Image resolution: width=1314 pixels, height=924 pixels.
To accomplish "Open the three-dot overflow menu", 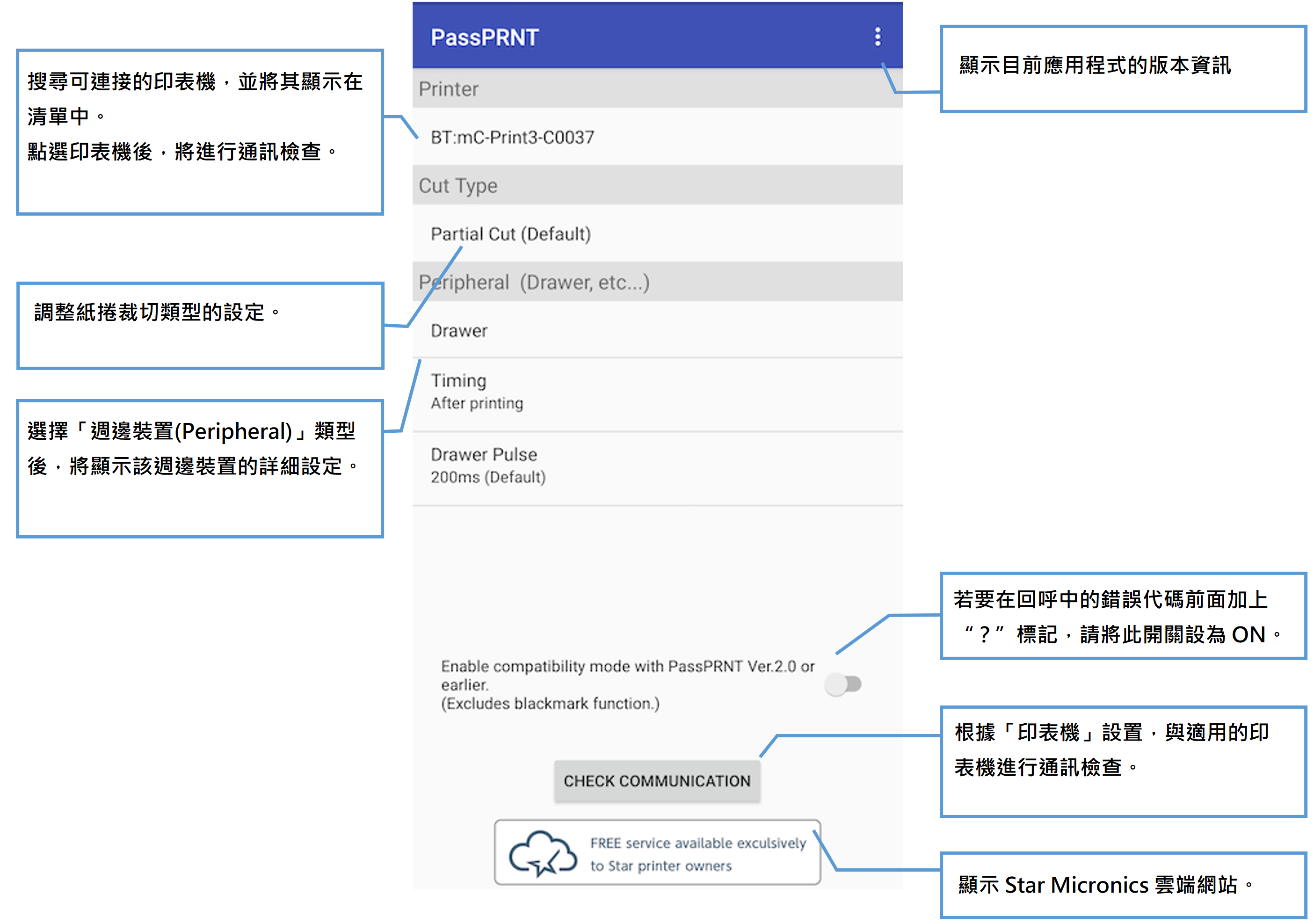I will point(878,36).
